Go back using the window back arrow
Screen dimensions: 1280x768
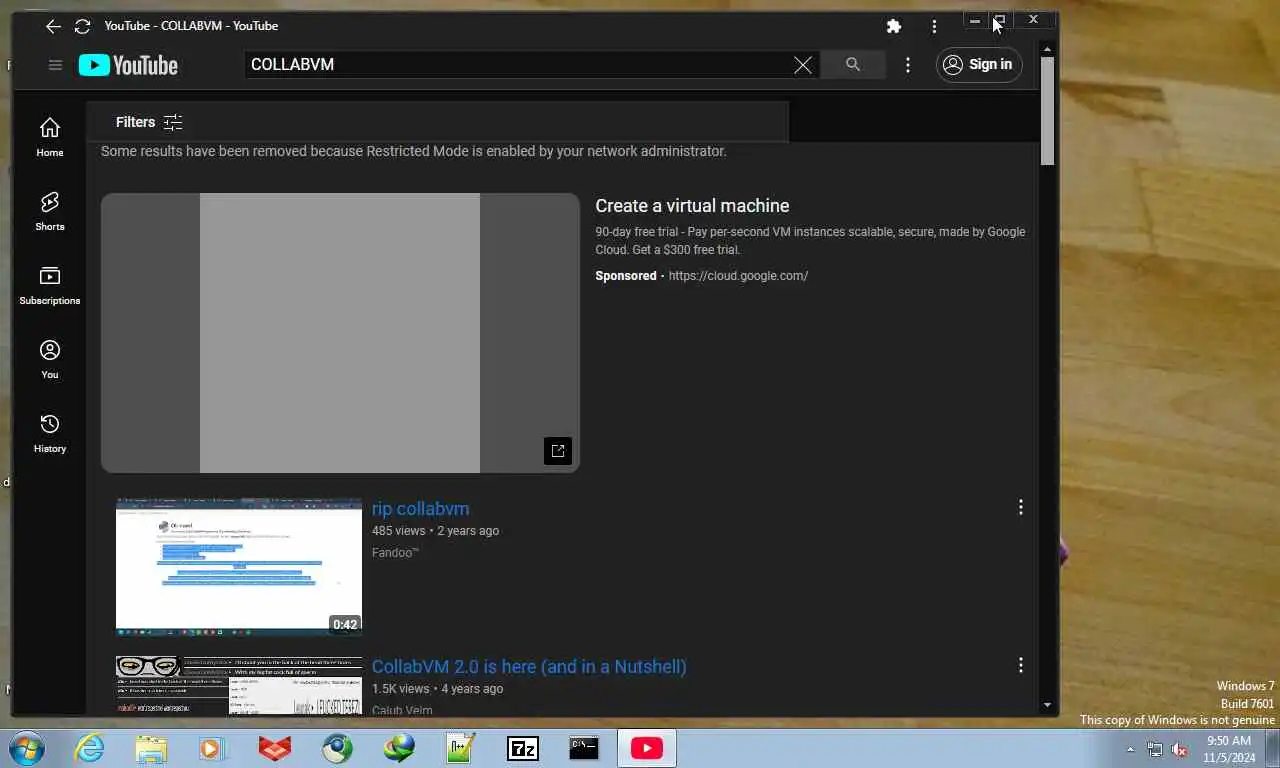[x=53, y=26]
